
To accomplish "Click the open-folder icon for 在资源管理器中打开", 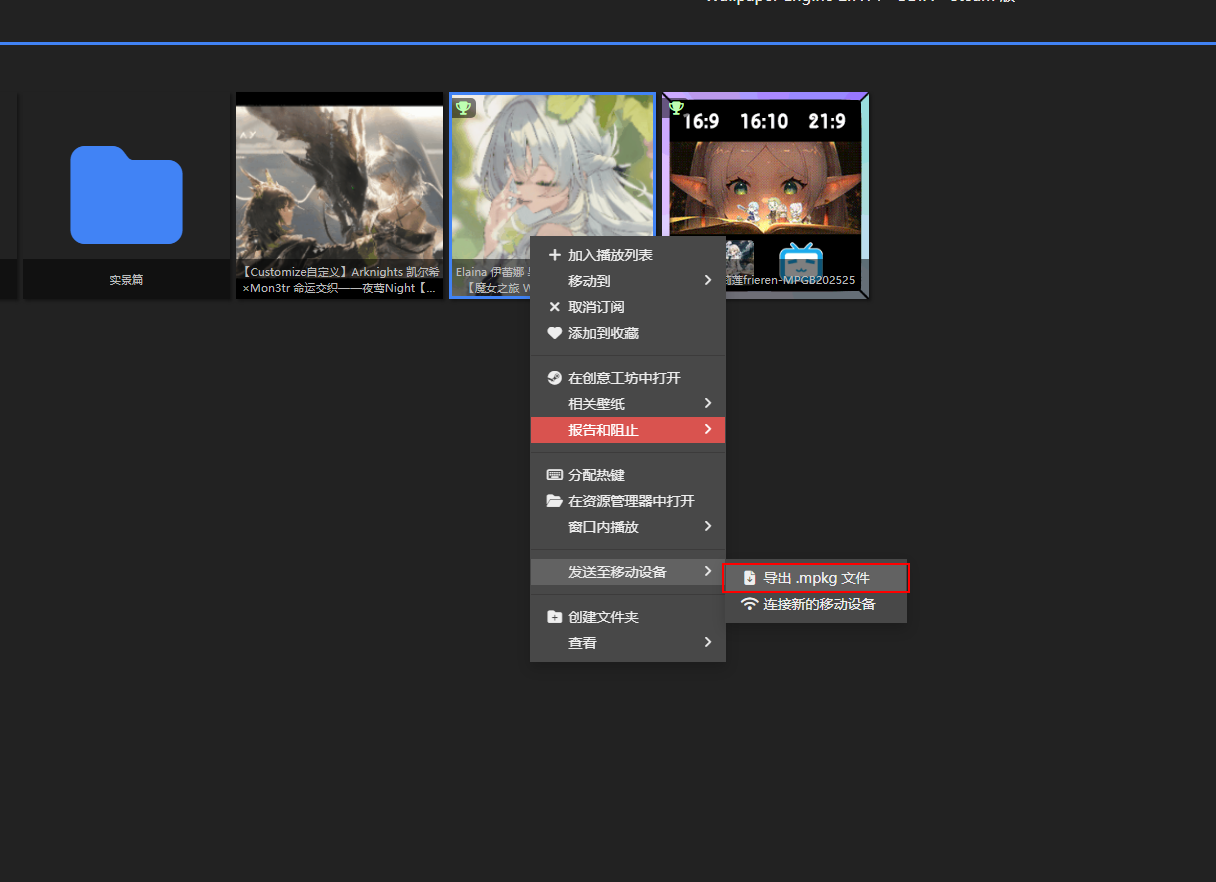I will click(554, 501).
